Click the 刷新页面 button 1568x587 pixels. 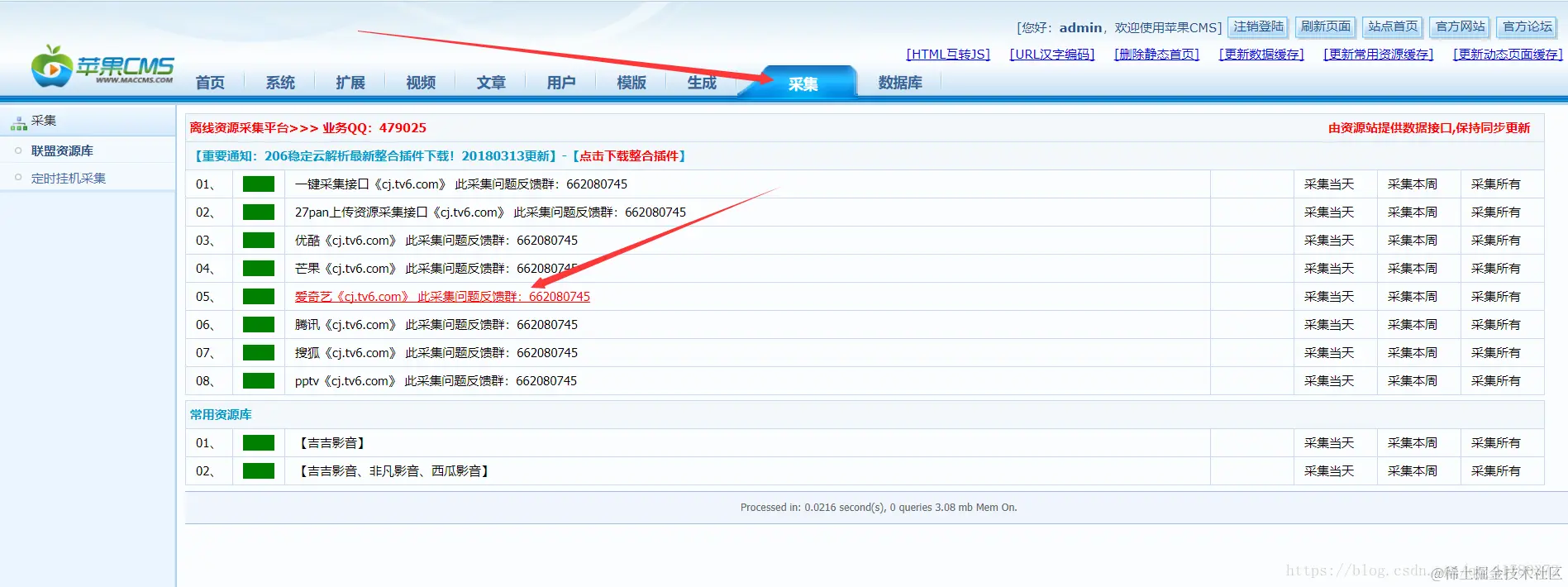click(1326, 26)
